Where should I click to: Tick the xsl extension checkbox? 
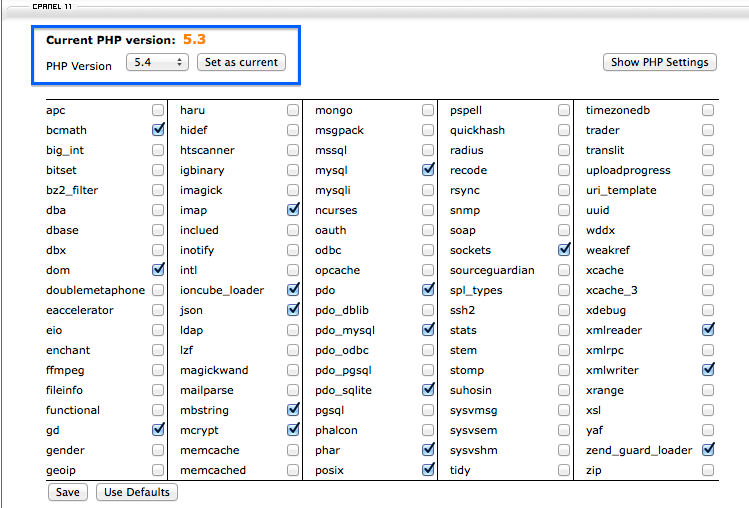(x=708, y=410)
